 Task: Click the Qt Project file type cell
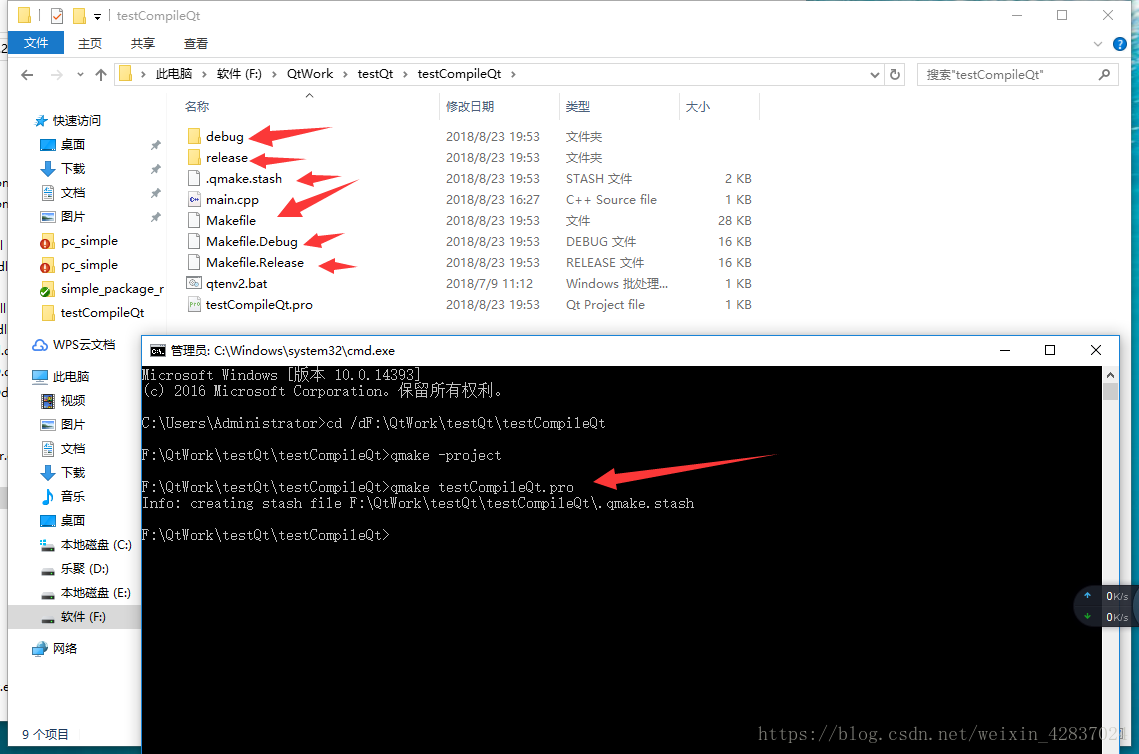(605, 305)
